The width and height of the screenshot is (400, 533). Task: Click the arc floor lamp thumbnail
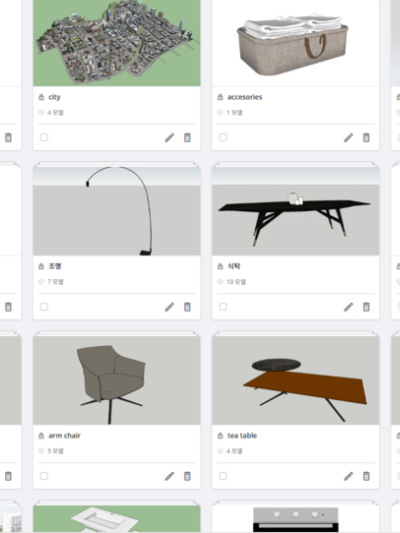[x=117, y=211]
